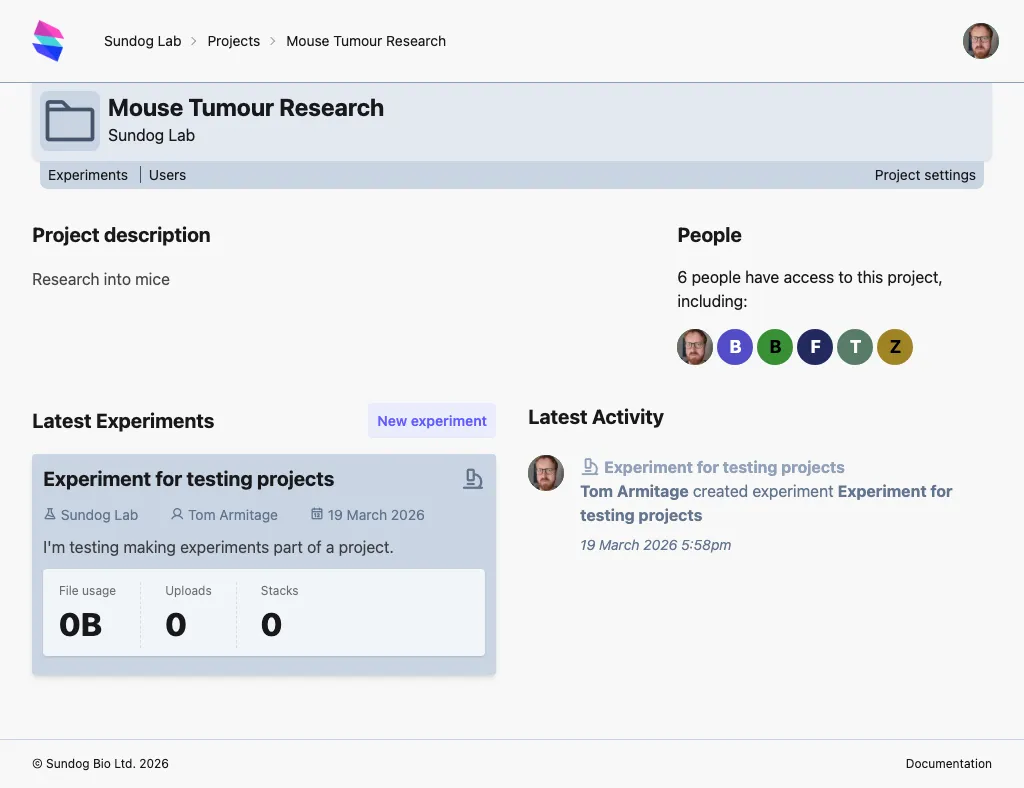The image size is (1024, 788).
Task: Navigate to Projects breadcrumb
Action: tap(233, 41)
